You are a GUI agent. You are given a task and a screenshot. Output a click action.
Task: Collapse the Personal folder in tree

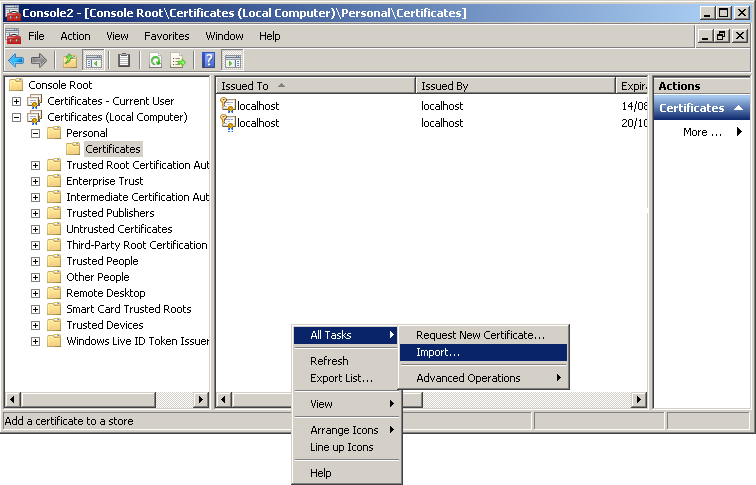(35, 133)
